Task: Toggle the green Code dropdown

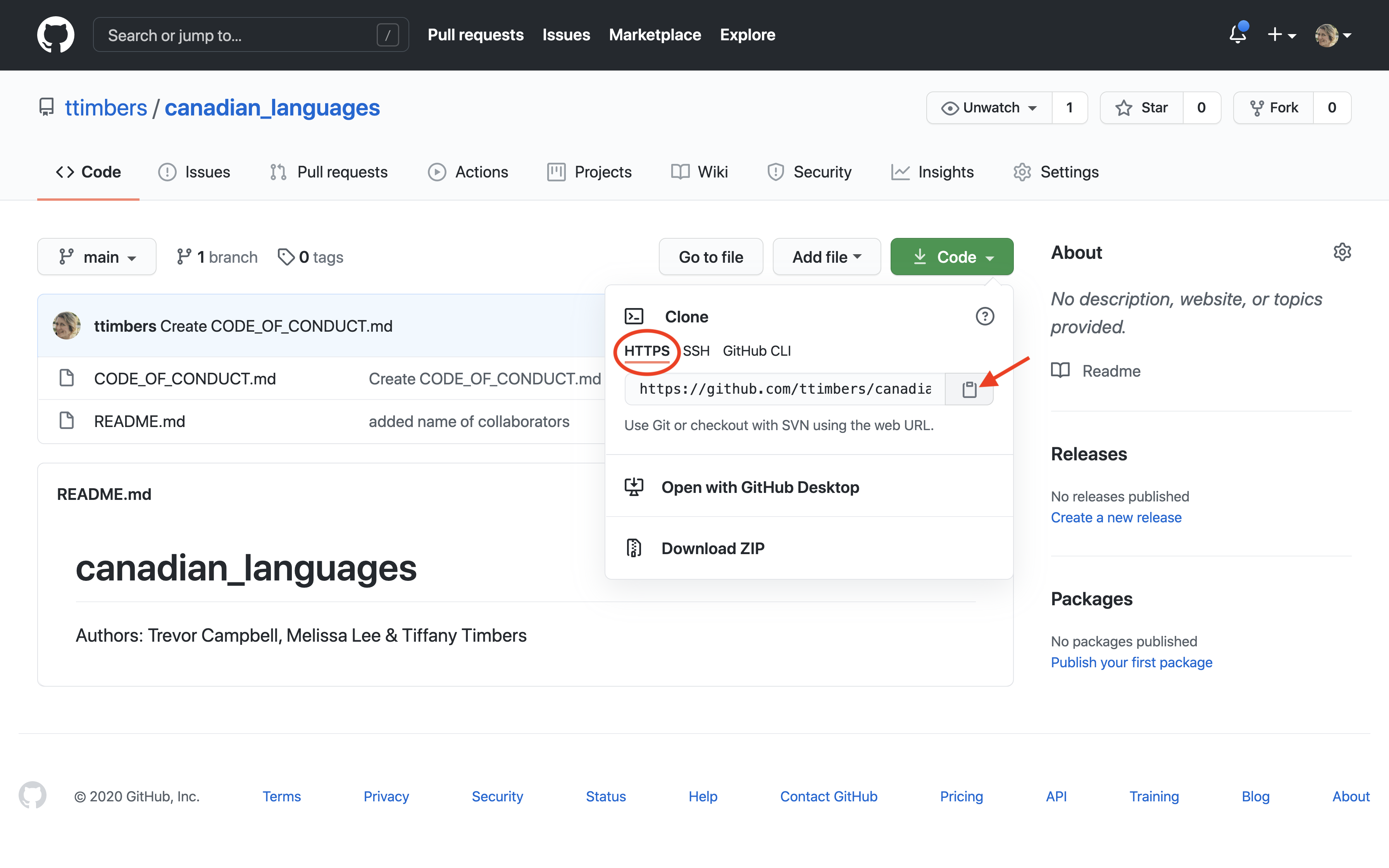Action: (x=951, y=257)
